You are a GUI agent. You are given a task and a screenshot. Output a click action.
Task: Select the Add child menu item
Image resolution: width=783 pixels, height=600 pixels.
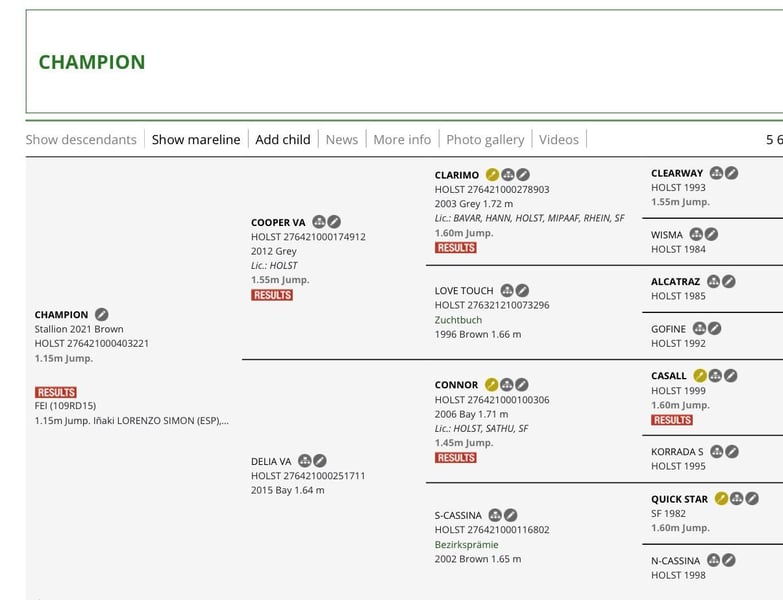(283, 139)
